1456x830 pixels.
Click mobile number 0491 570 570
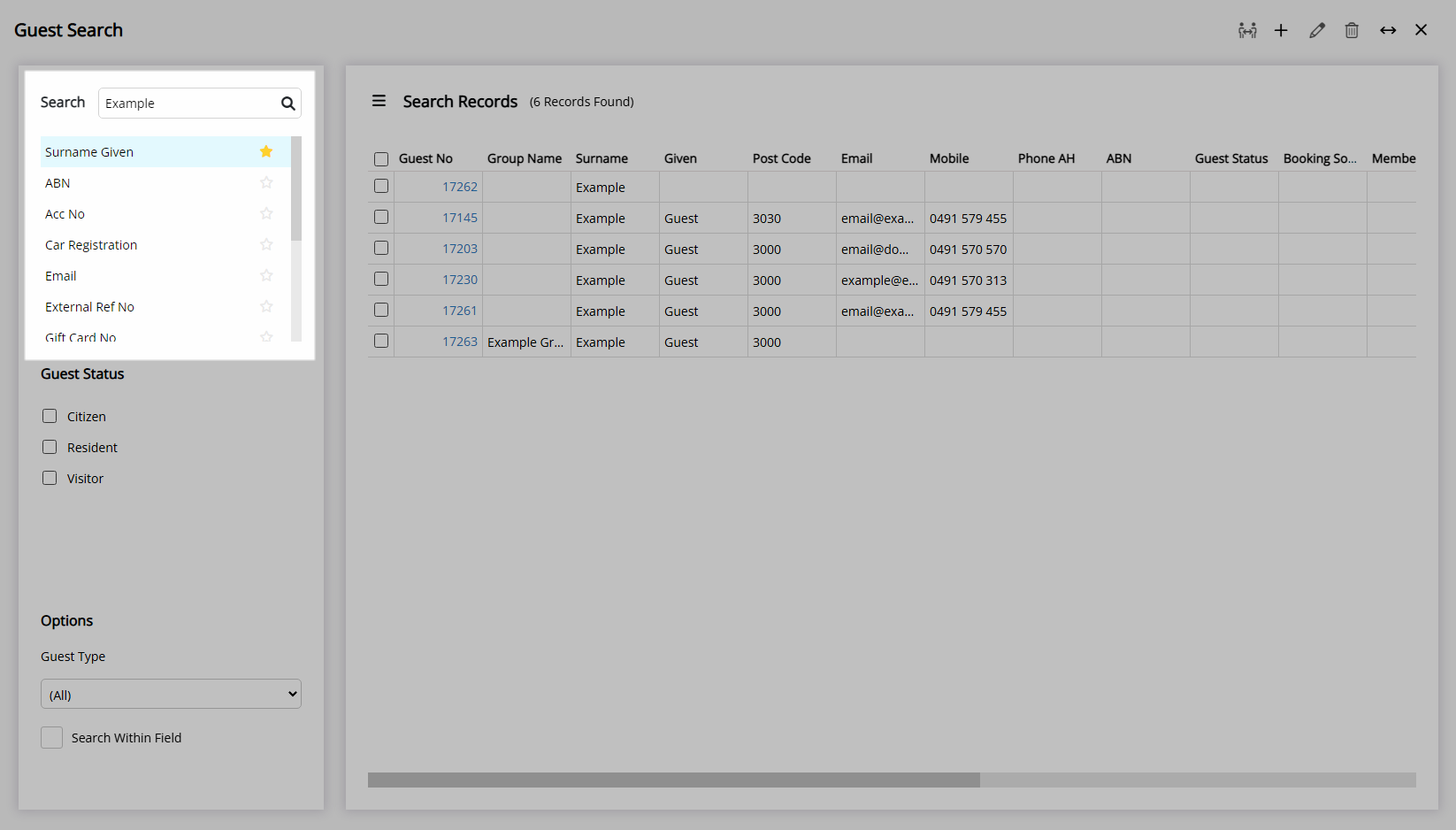click(968, 250)
